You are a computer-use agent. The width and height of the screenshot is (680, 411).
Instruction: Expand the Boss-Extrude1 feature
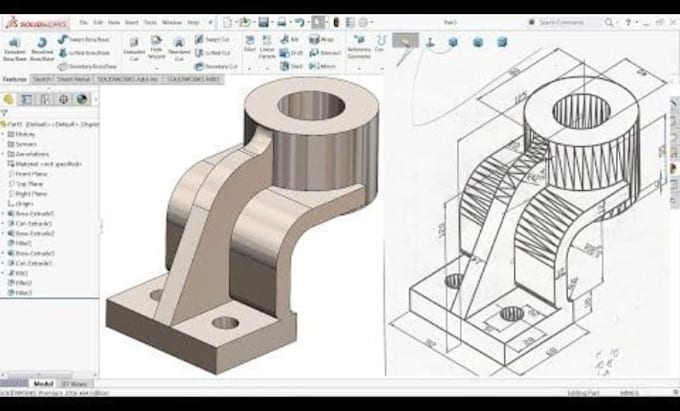[x=3, y=214]
